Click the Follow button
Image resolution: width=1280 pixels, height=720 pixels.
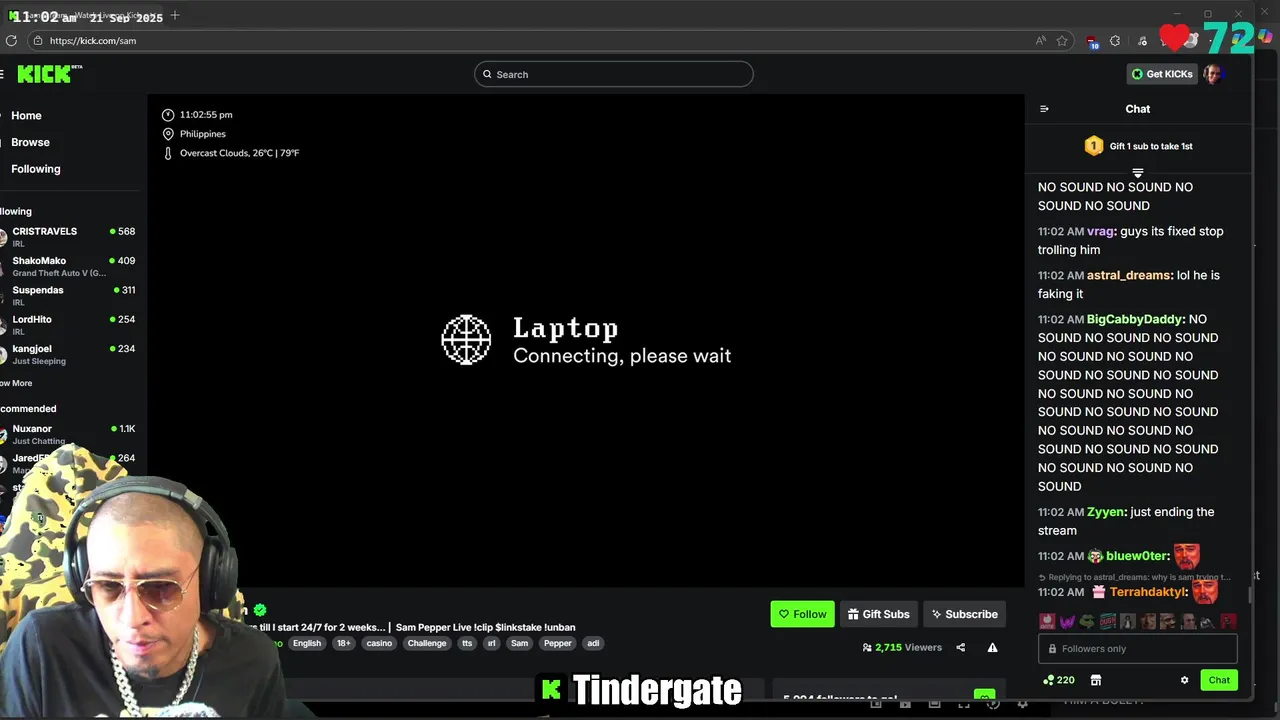802,614
